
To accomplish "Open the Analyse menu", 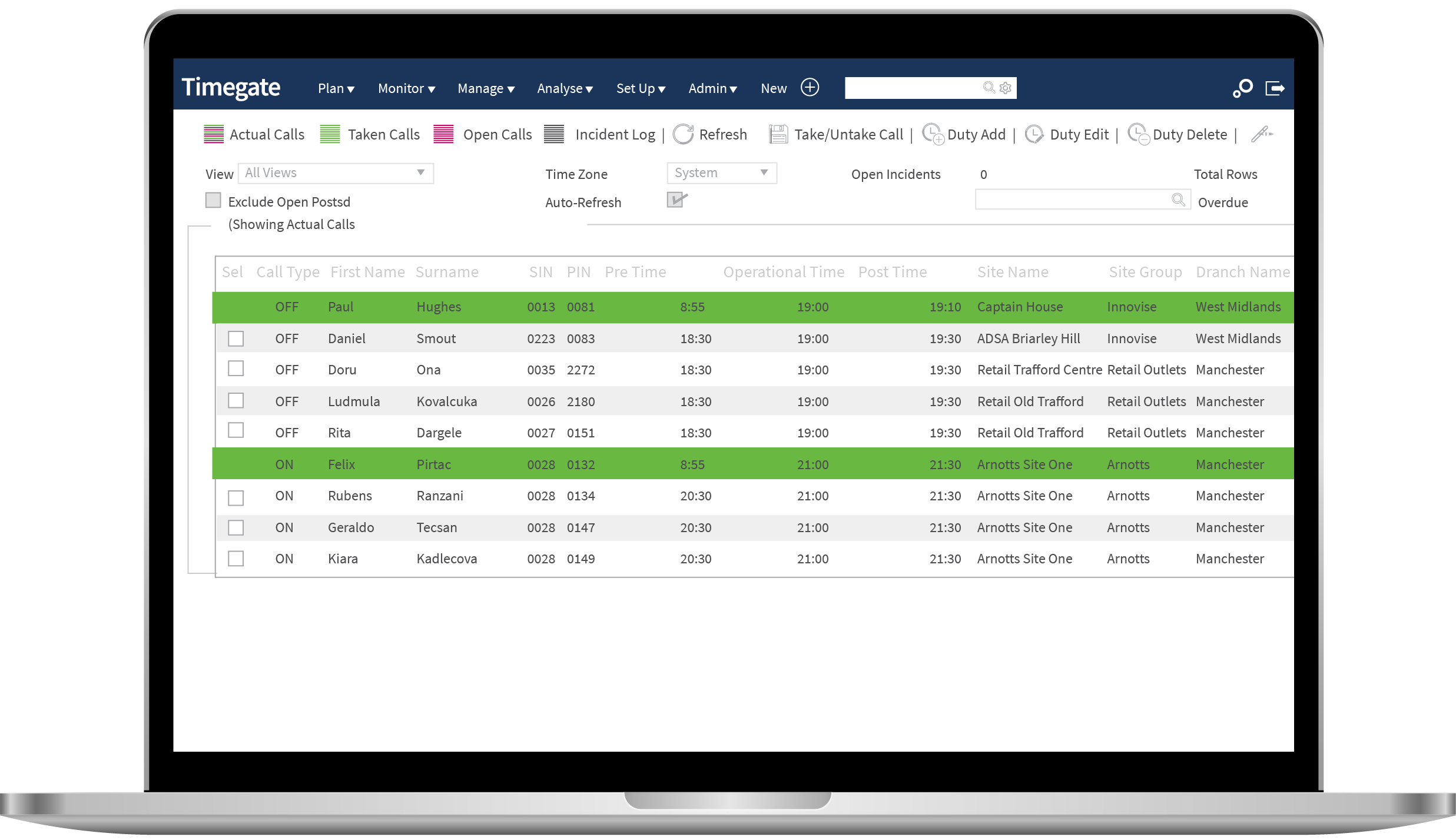I will coord(564,88).
